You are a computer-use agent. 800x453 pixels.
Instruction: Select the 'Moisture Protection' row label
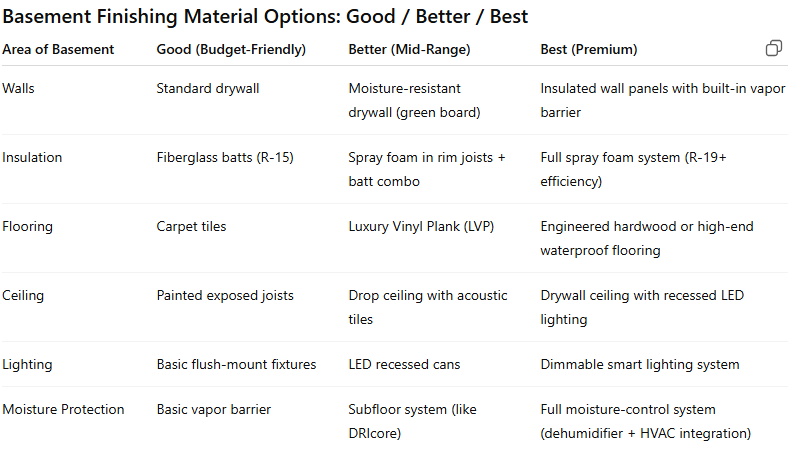(x=63, y=409)
